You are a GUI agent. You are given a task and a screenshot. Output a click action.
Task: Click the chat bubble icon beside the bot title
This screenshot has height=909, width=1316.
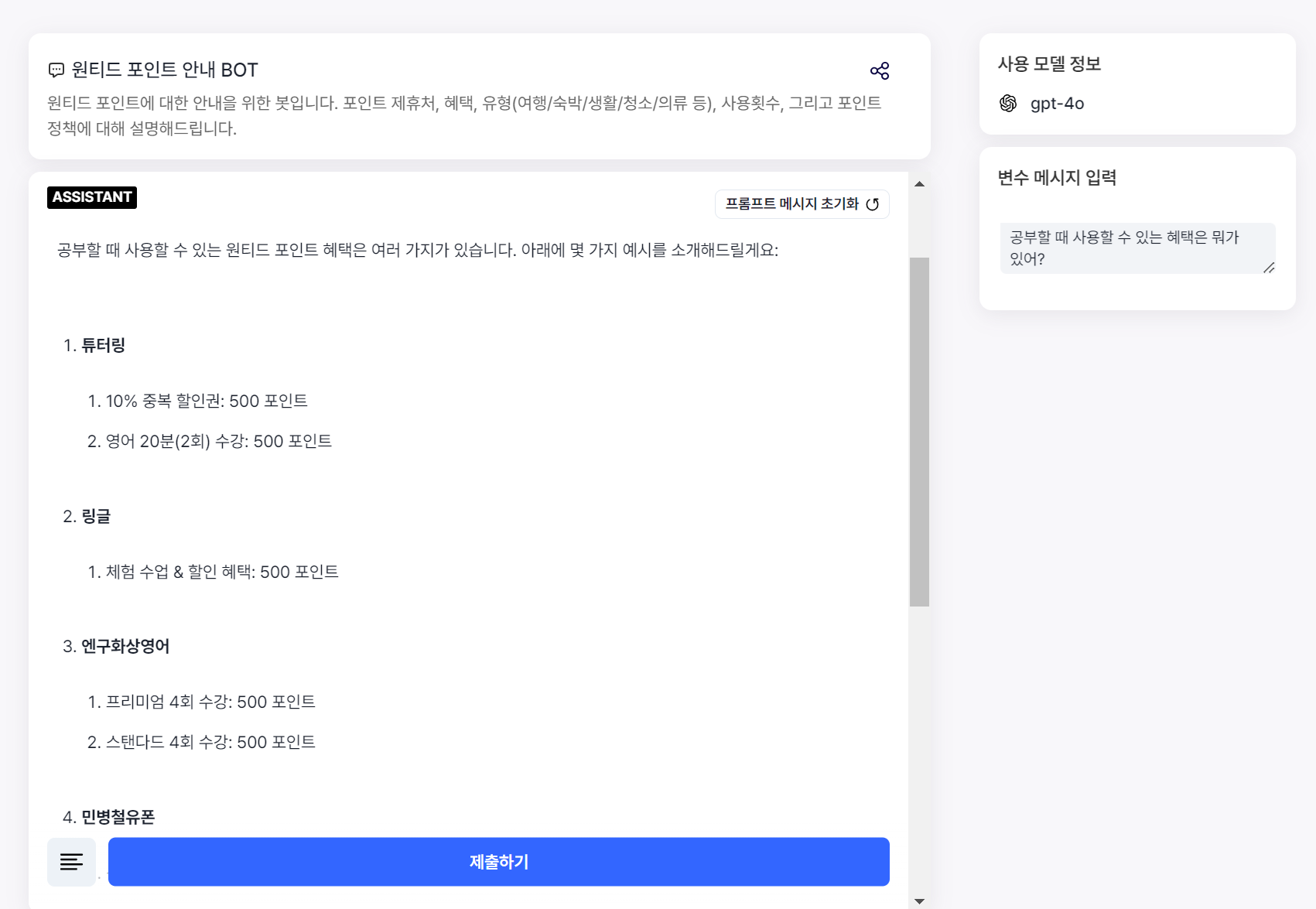[56, 70]
